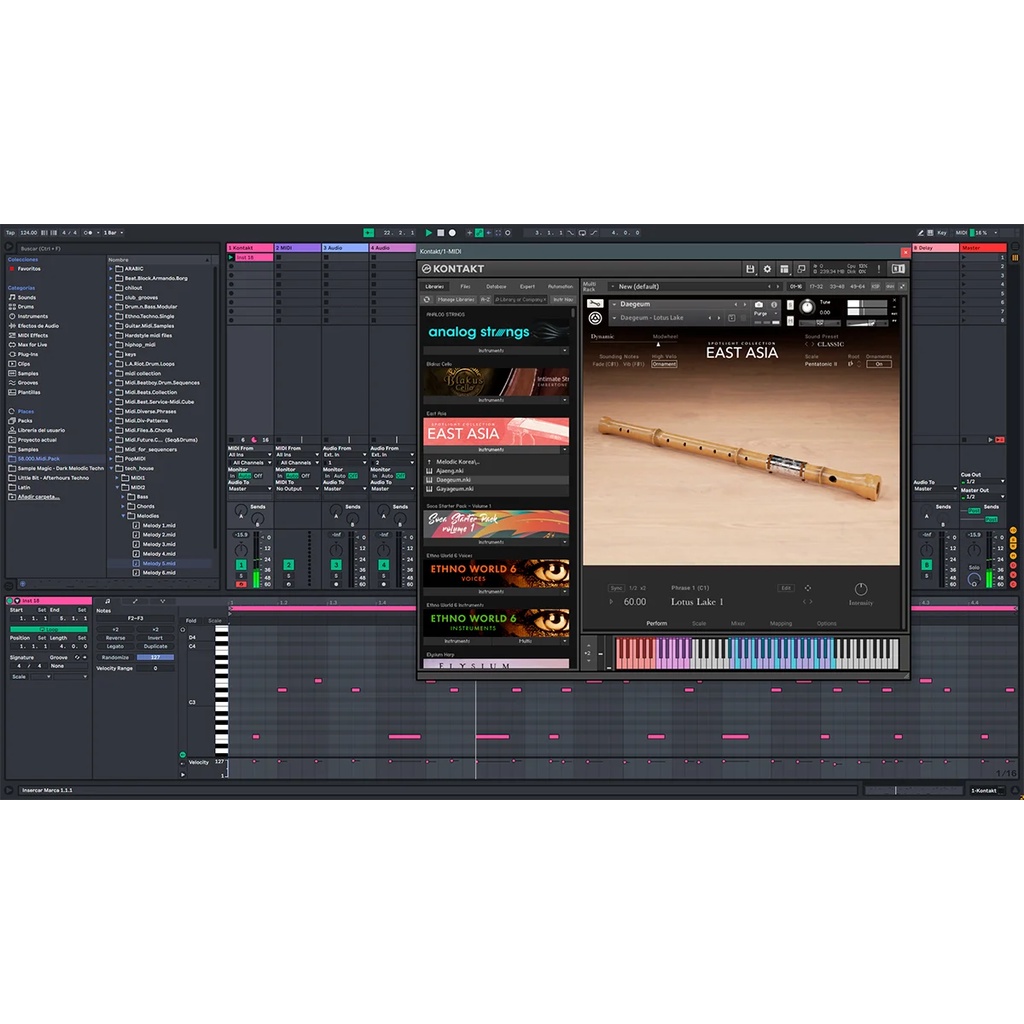Adjust the Daegeum Tune knob
1024x1024 pixels.
tap(807, 307)
